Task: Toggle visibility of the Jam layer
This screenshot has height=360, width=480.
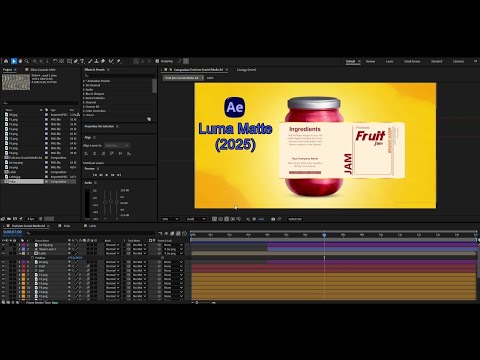Action: click(3, 271)
